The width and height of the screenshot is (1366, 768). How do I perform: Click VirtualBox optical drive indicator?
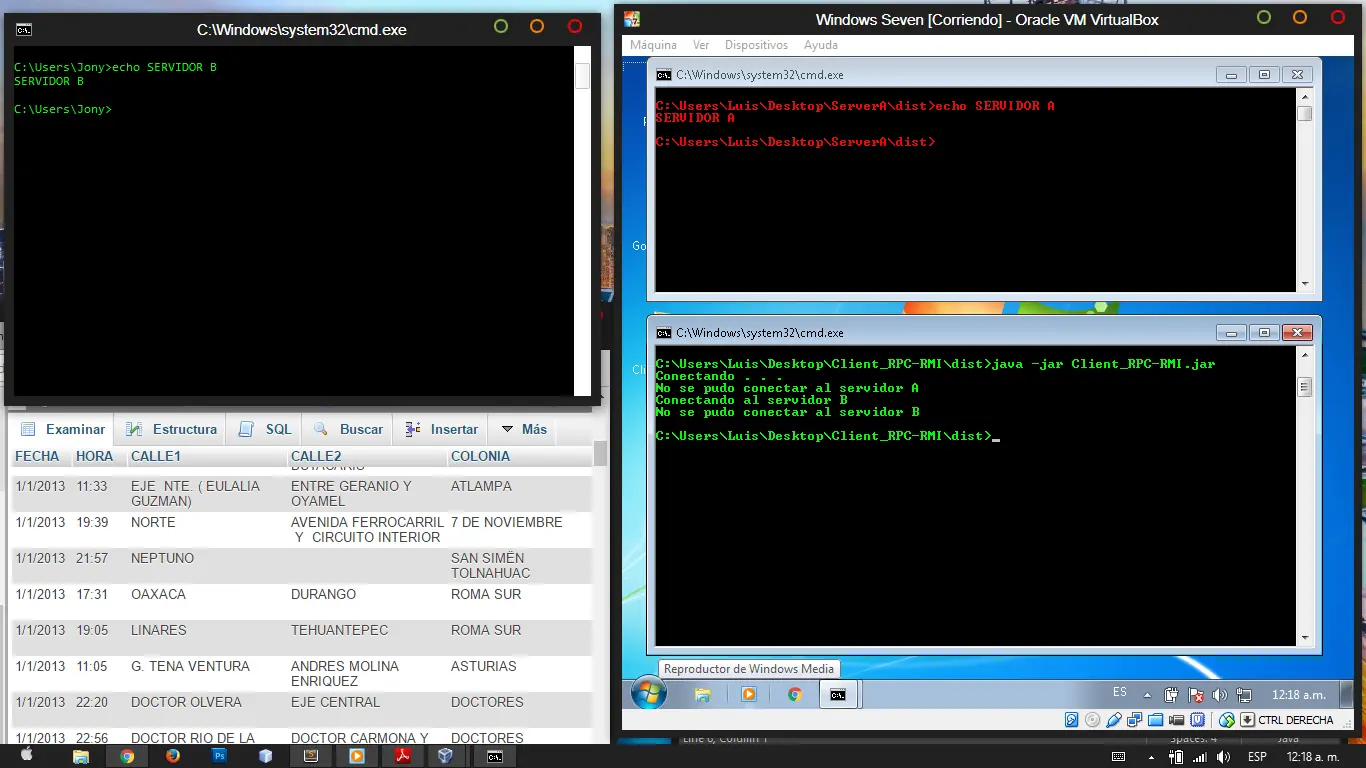[x=1092, y=720]
